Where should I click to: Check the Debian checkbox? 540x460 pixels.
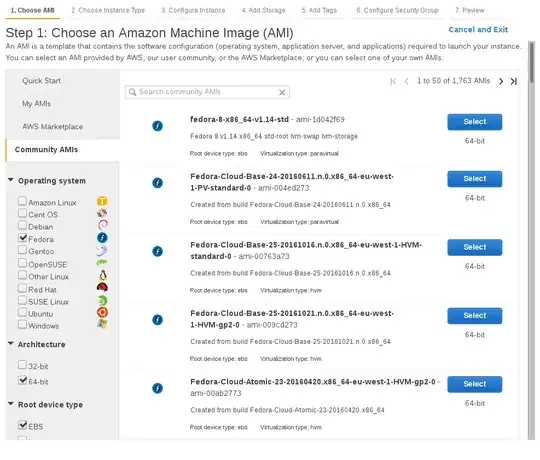click(22, 226)
